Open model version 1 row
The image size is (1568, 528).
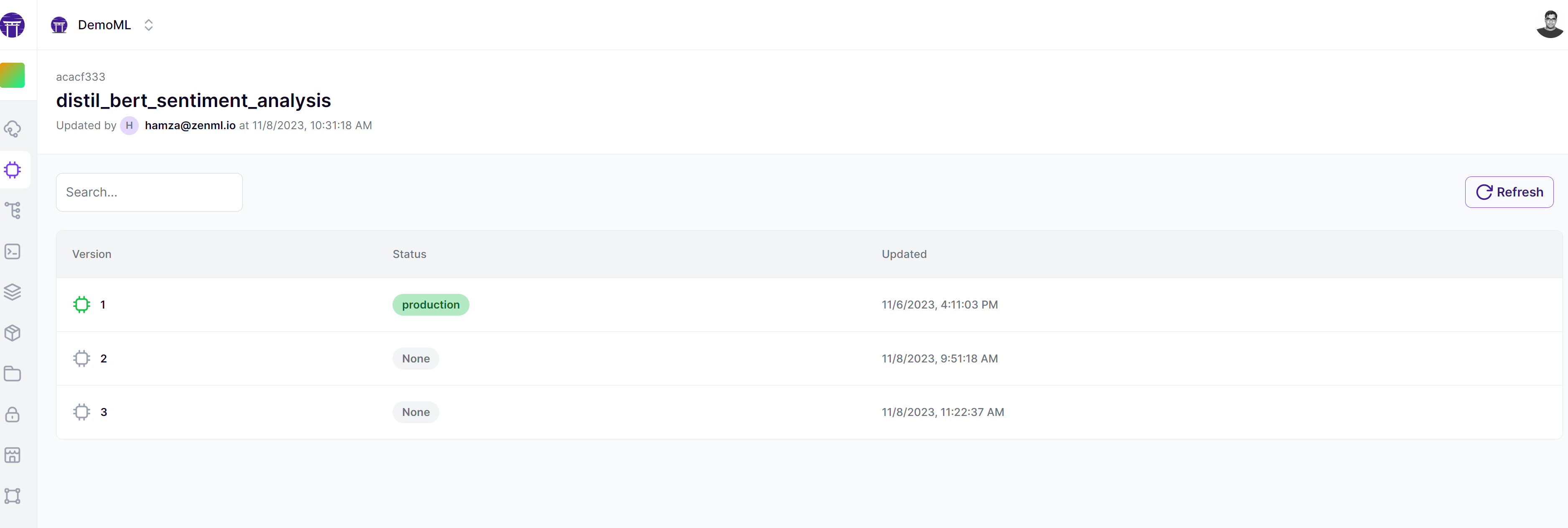click(x=103, y=304)
